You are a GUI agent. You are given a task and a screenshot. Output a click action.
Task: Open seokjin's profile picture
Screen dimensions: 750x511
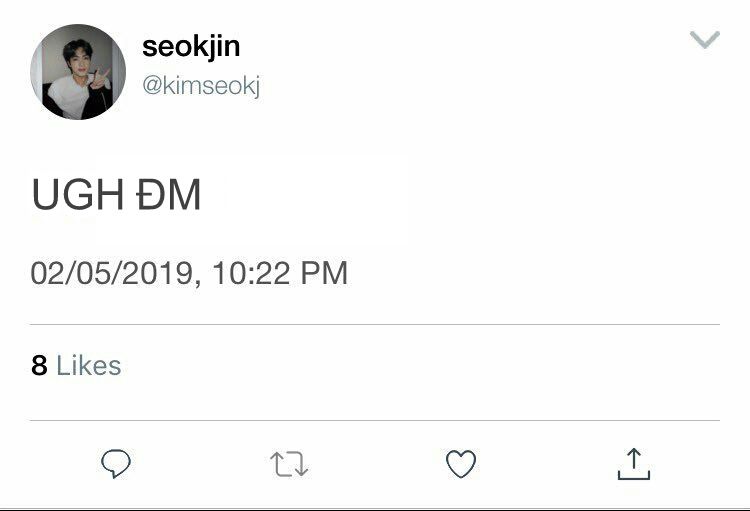point(77,73)
